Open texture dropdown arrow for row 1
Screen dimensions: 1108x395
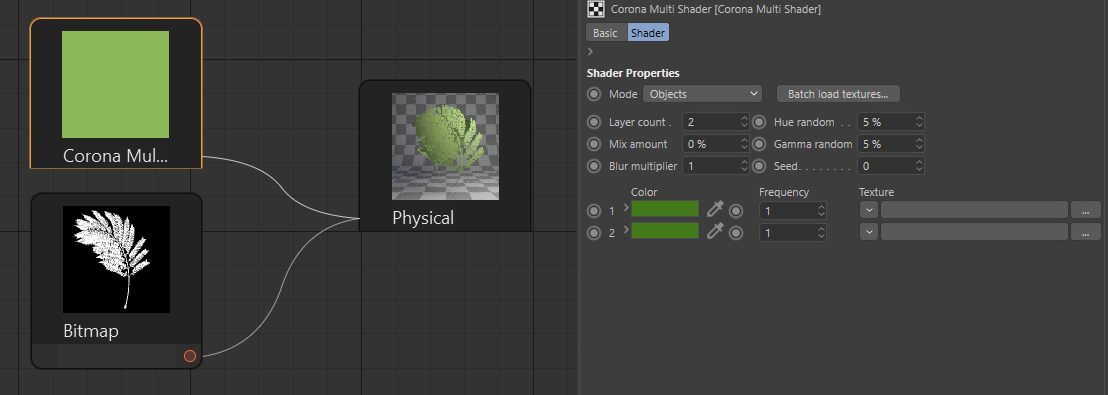tap(869, 210)
